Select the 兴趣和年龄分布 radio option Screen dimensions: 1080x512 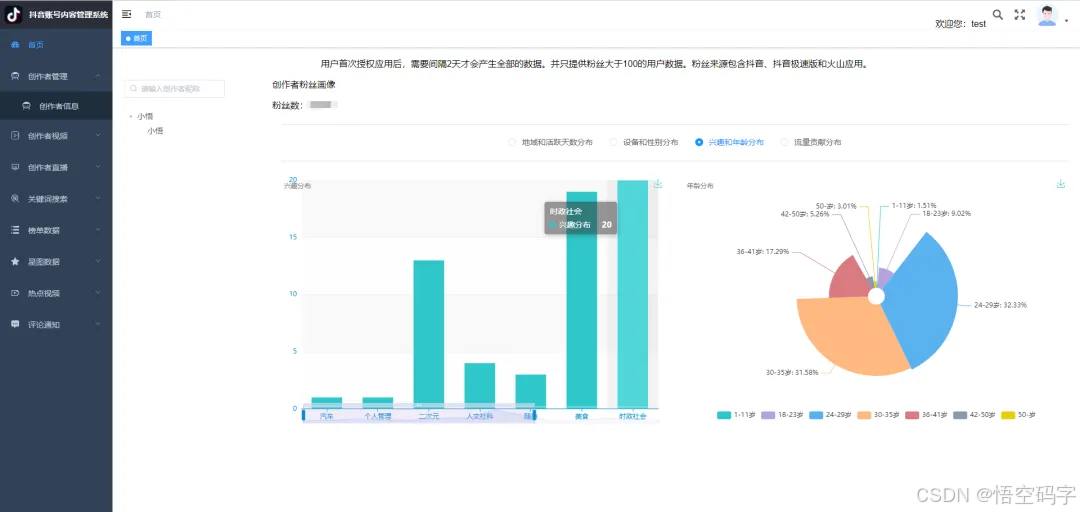tap(699, 142)
